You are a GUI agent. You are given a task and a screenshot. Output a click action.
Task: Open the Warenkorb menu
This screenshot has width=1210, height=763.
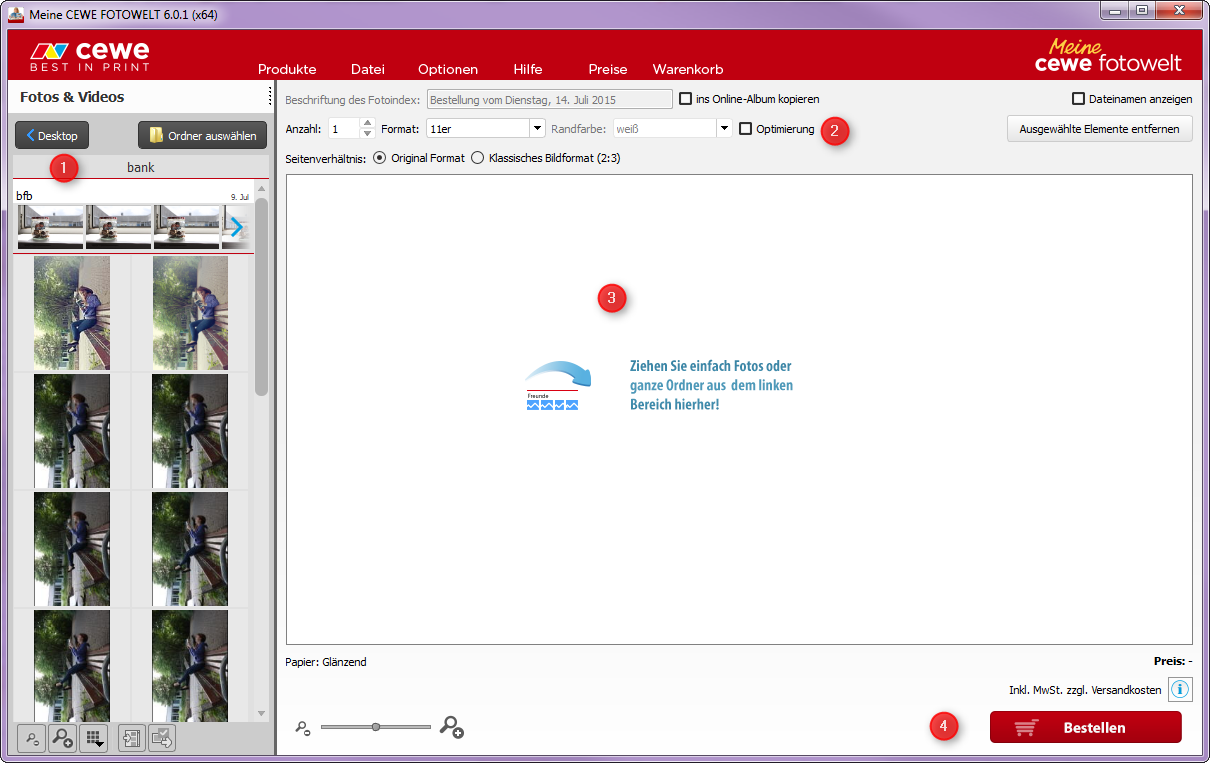(688, 69)
